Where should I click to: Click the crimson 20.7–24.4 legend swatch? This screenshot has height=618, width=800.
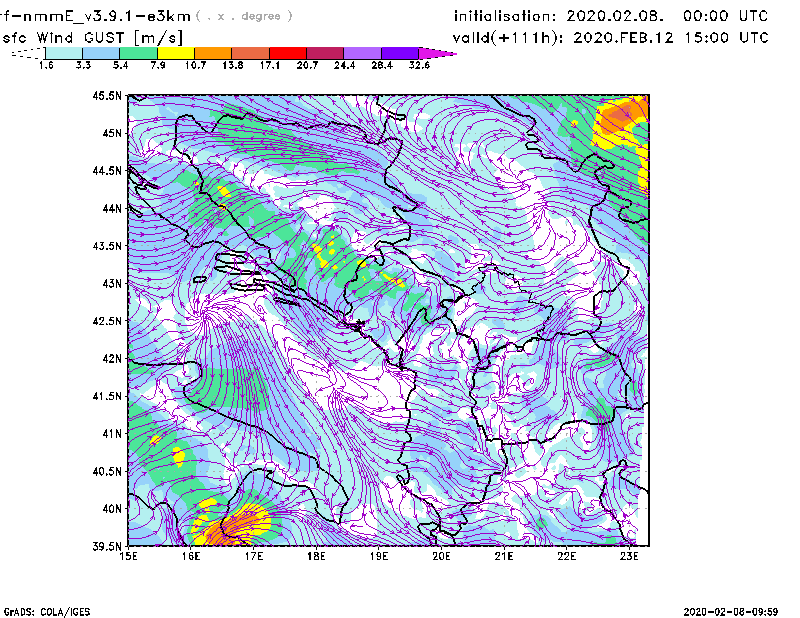point(325,53)
